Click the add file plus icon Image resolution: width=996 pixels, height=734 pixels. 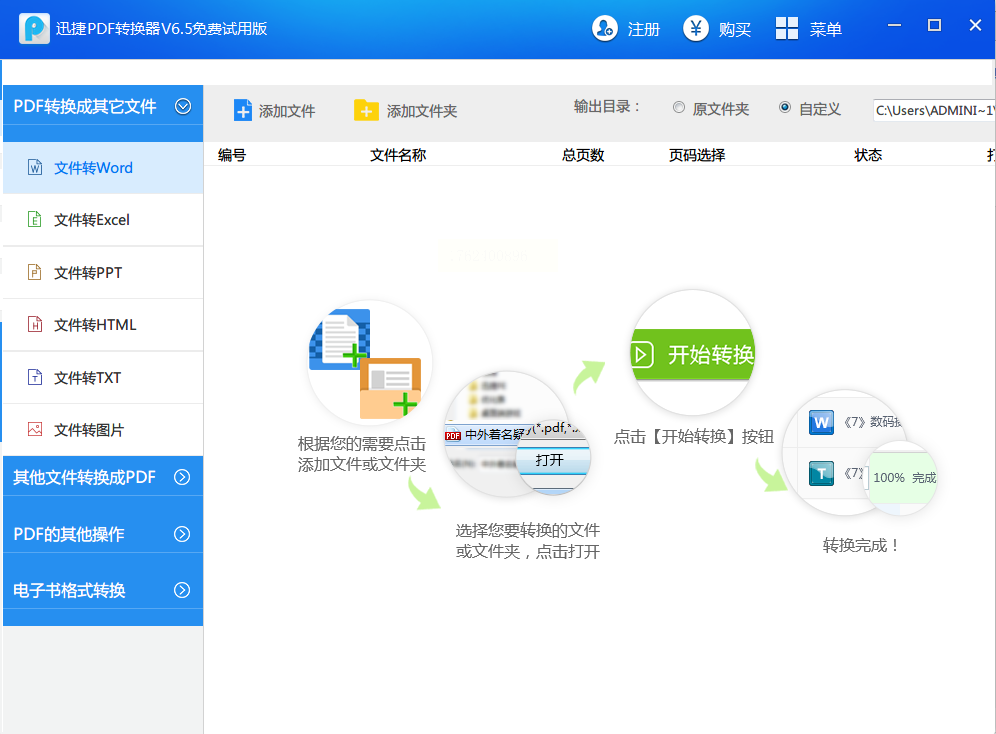243,111
